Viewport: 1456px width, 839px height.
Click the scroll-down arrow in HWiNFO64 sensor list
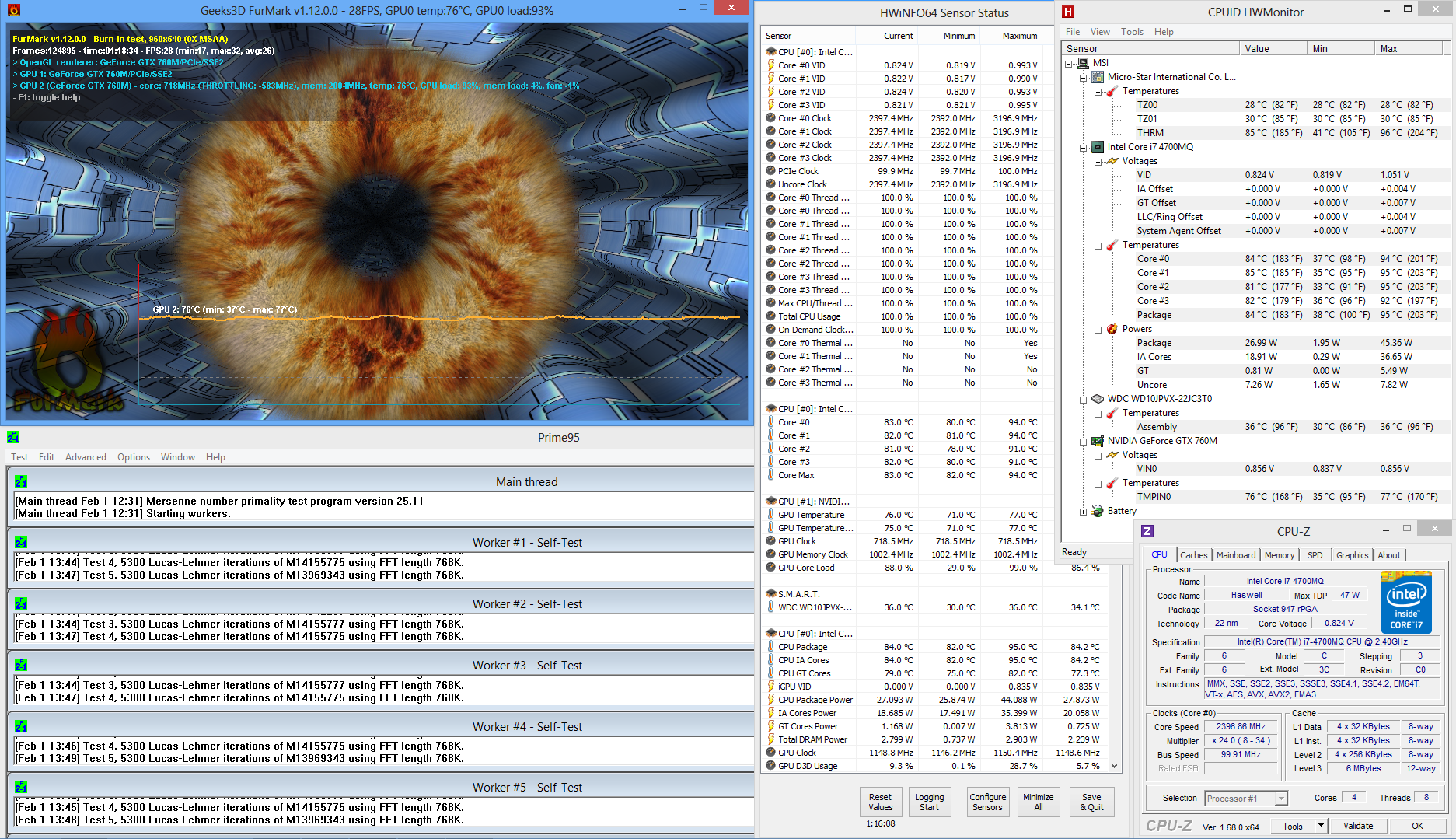(x=1114, y=765)
